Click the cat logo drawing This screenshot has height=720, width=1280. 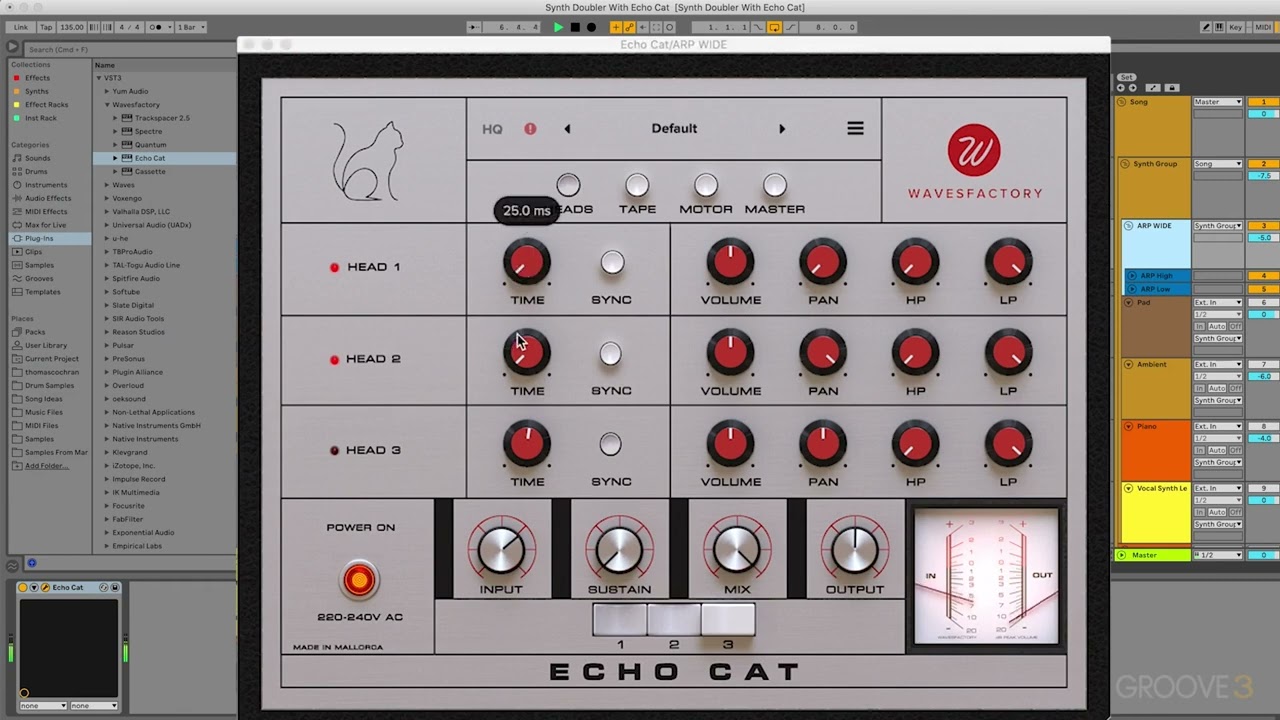[x=368, y=160]
